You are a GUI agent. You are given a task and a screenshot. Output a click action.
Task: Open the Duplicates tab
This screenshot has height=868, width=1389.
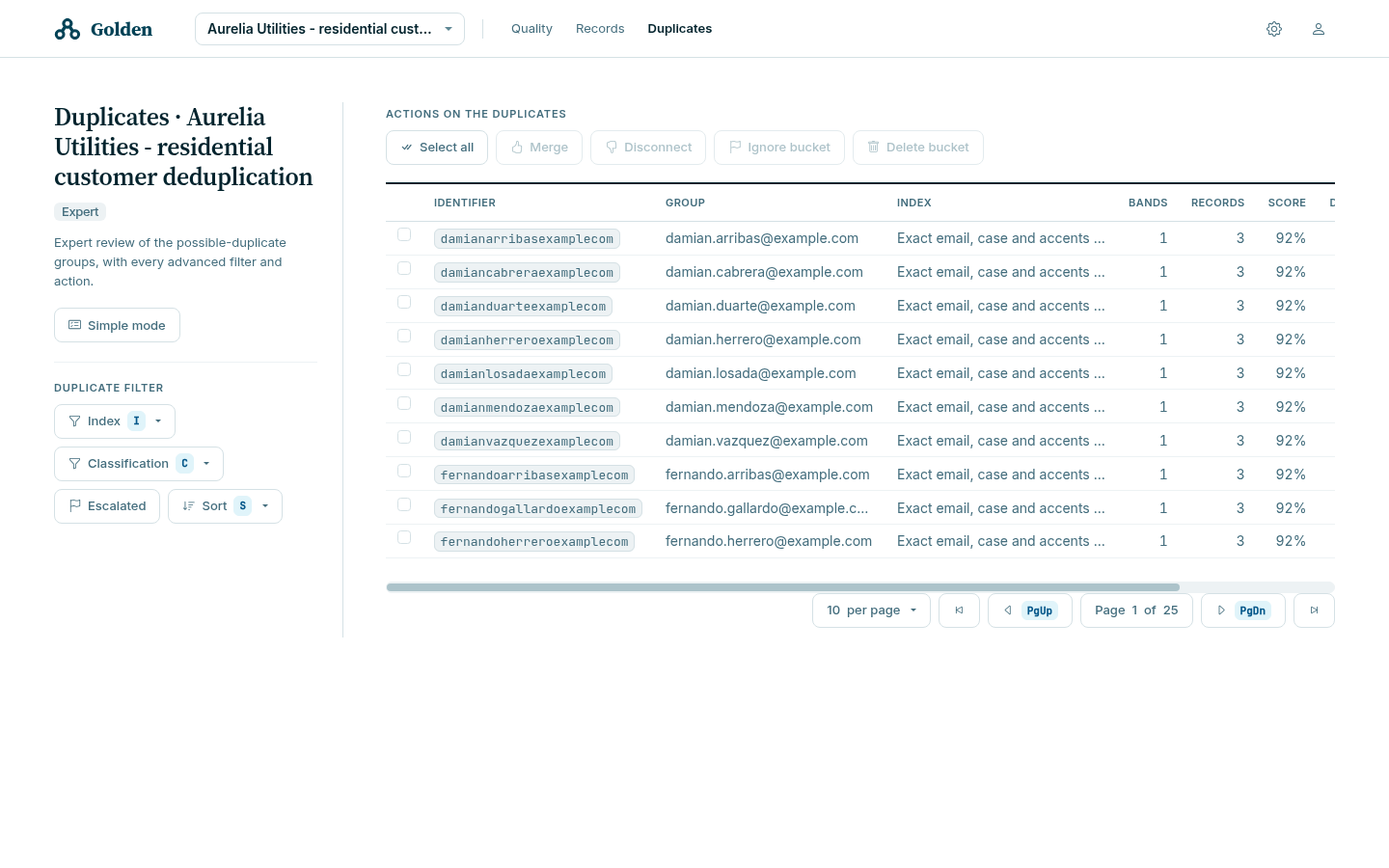point(680,29)
